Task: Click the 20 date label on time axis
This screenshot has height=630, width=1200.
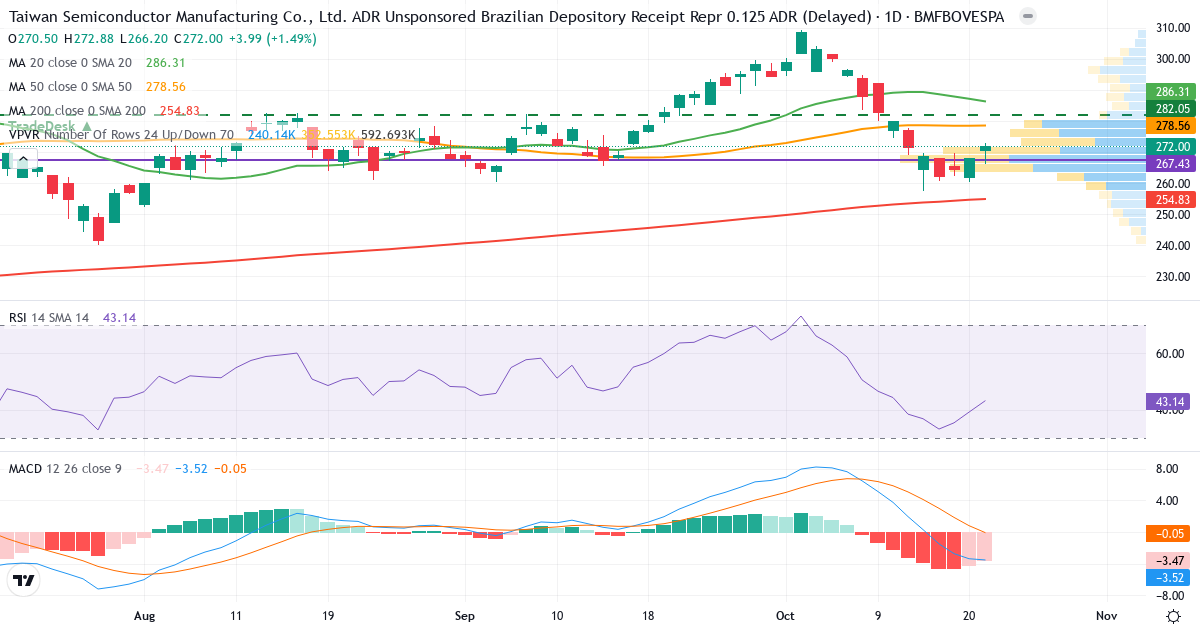Action: click(x=969, y=615)
